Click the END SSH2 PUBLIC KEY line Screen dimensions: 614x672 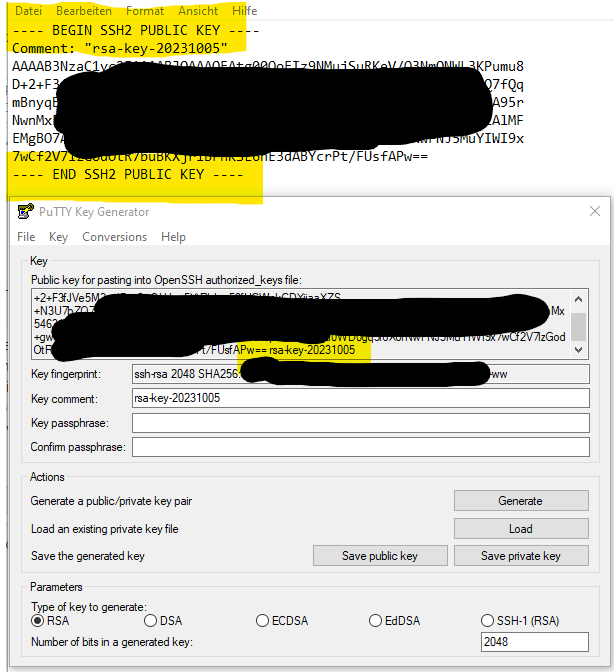128,174
